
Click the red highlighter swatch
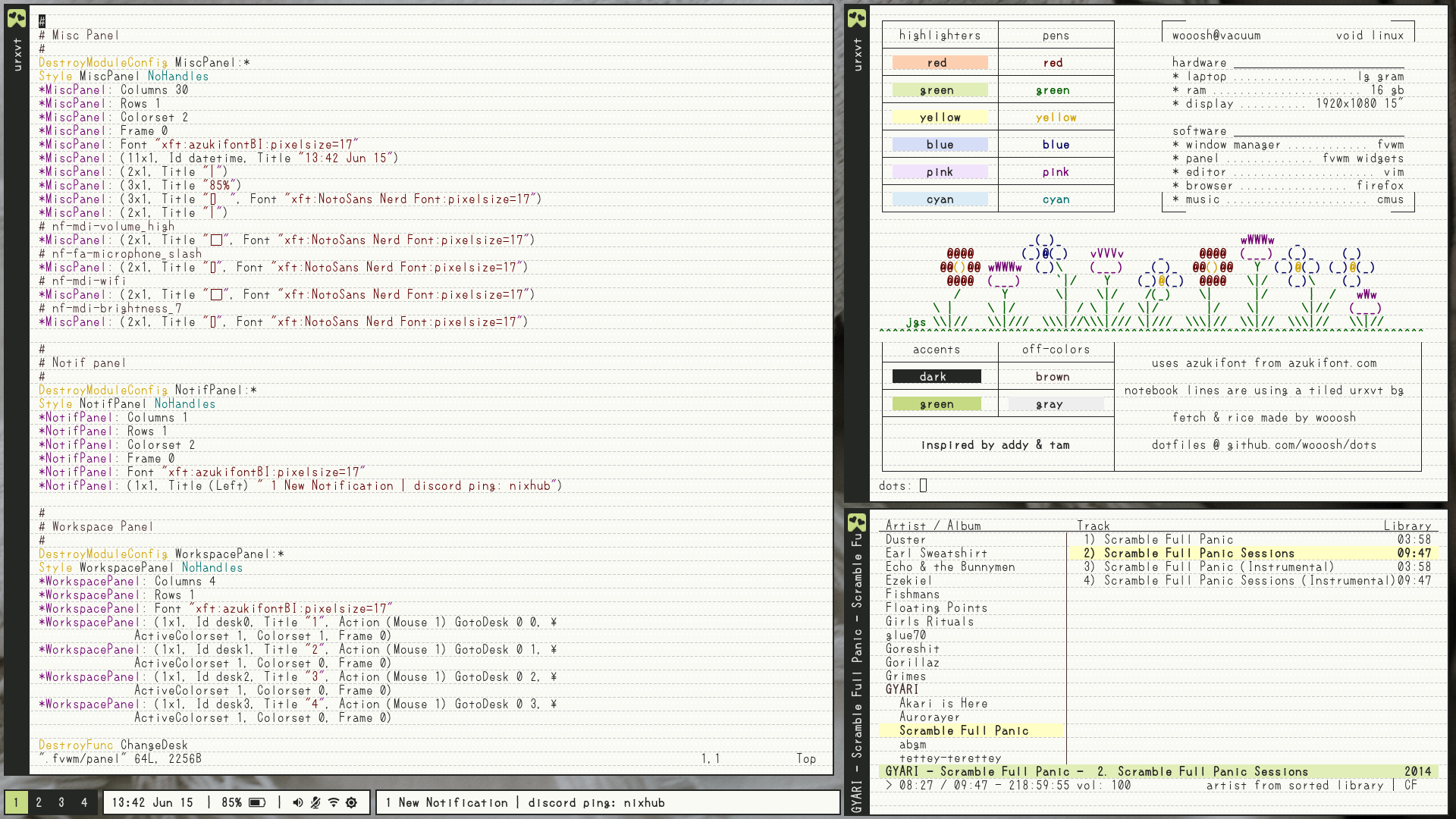940,63
